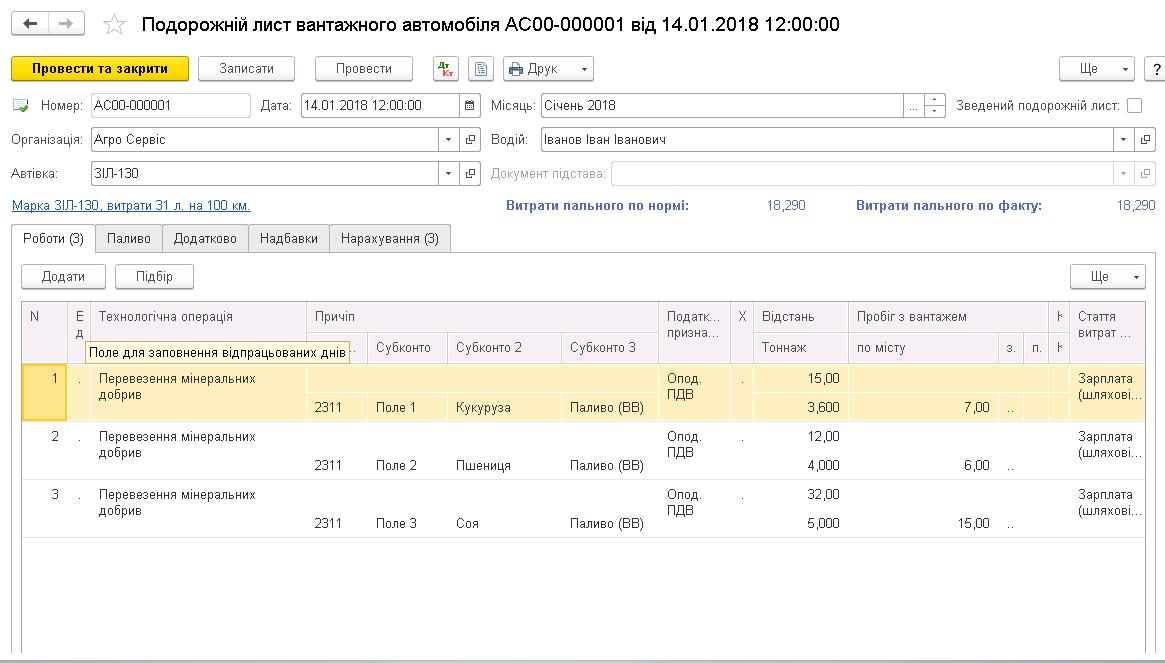1165x663 pixels.
Task: Add document to favorites with star icon
Action: [115, 24]
